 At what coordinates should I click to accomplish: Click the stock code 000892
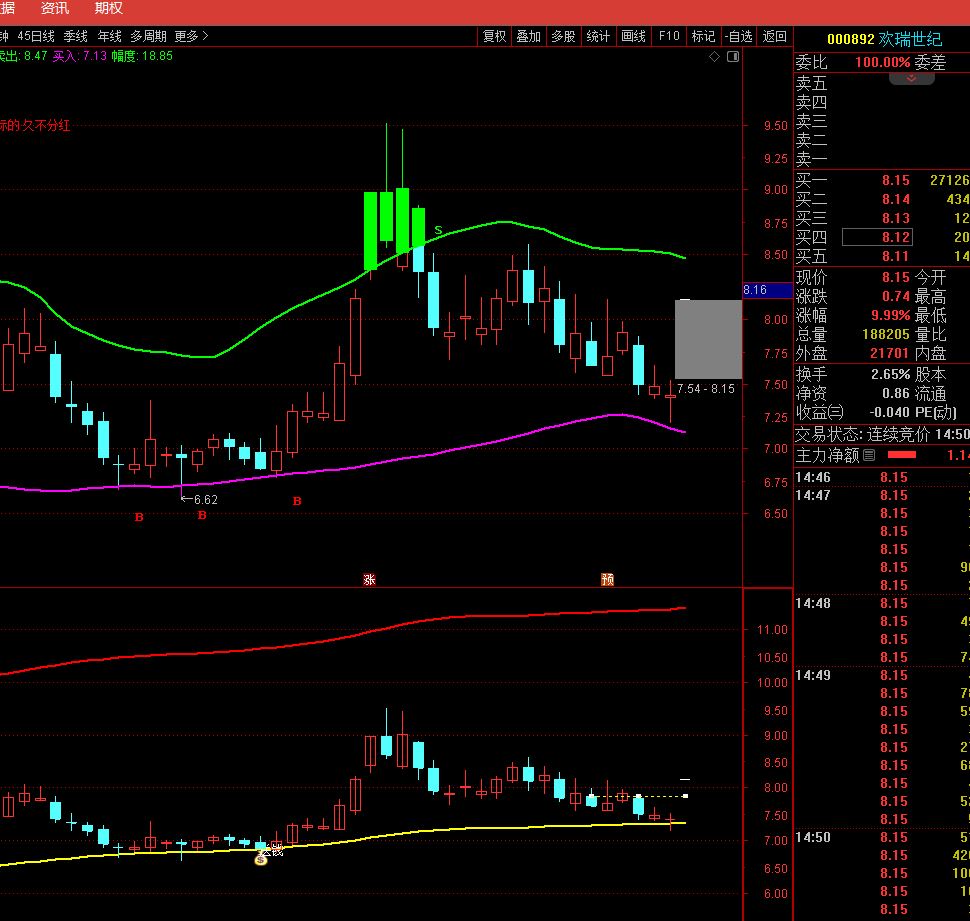(x=851, y=40)
